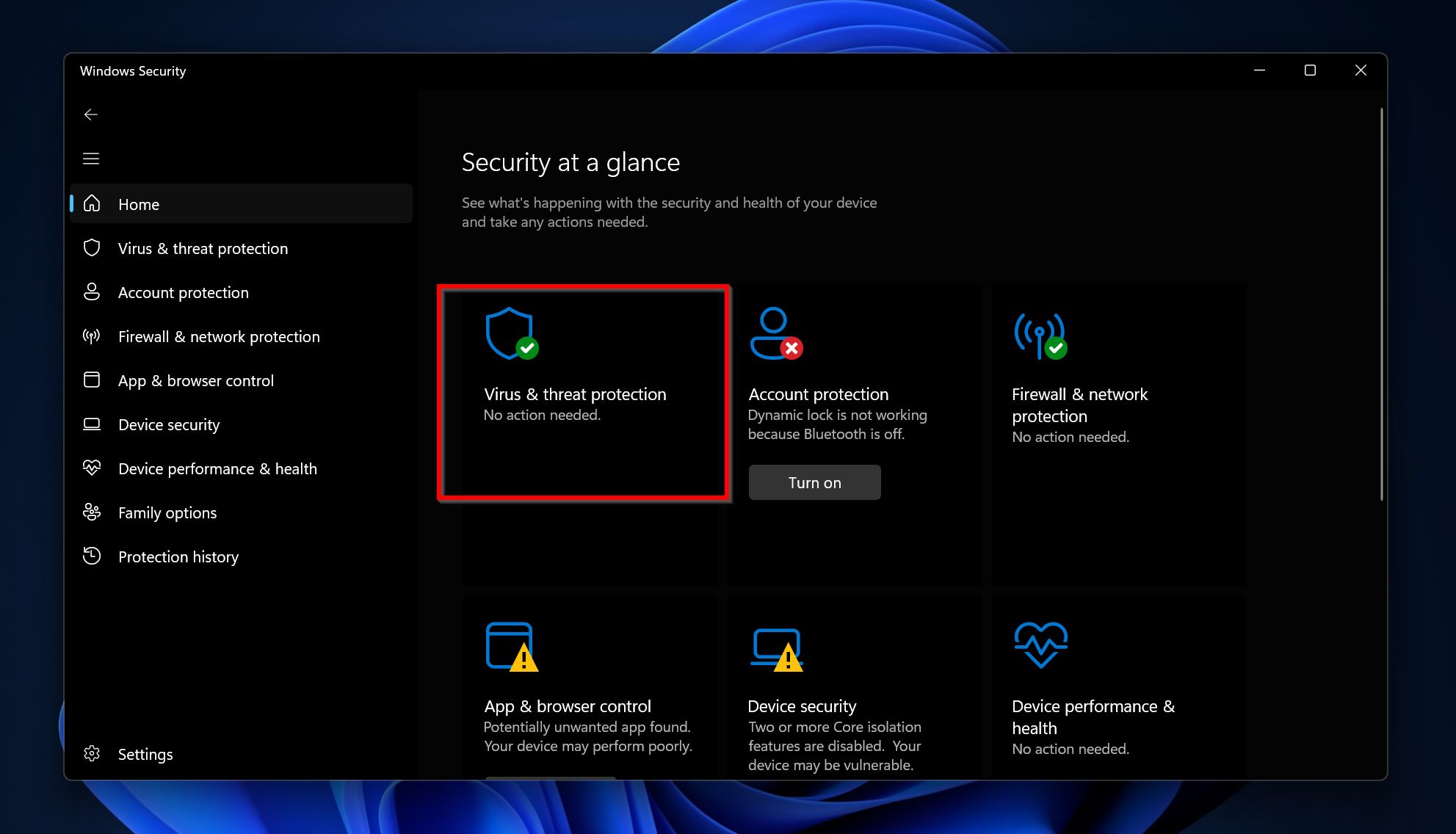Click the Family options people icon
This screenshot has width=1456, height=834.
(x=93, y=512)
